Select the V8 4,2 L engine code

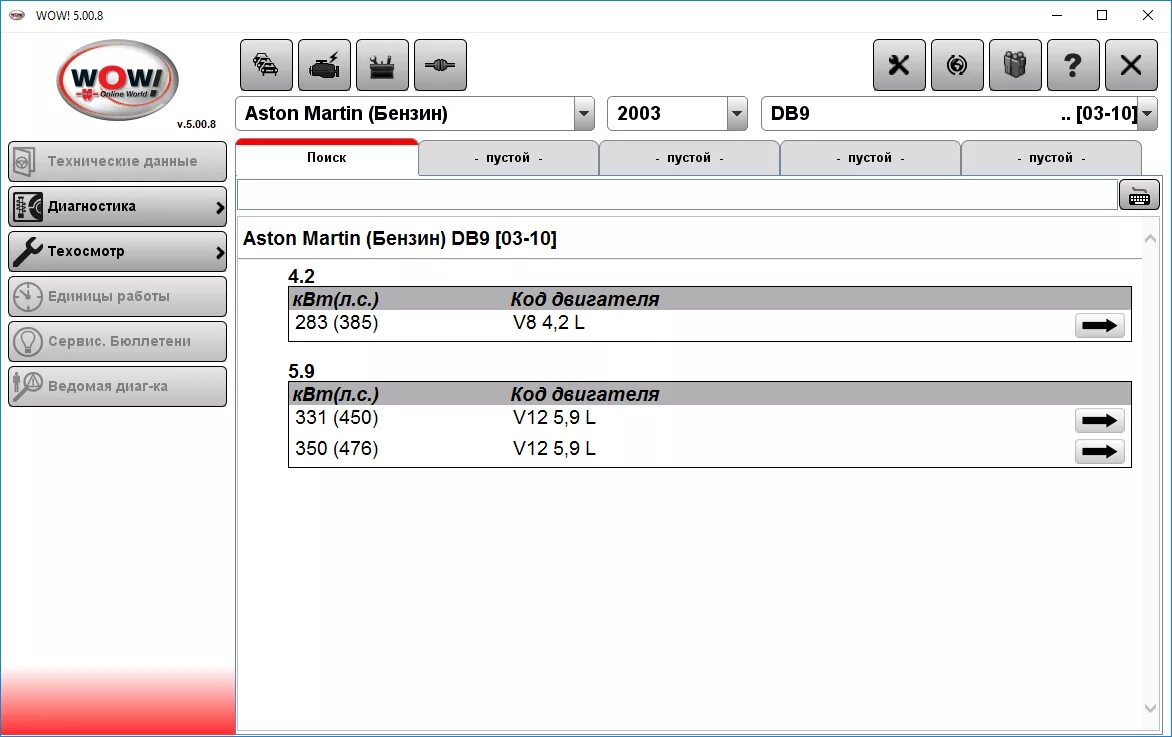[549, 323]
